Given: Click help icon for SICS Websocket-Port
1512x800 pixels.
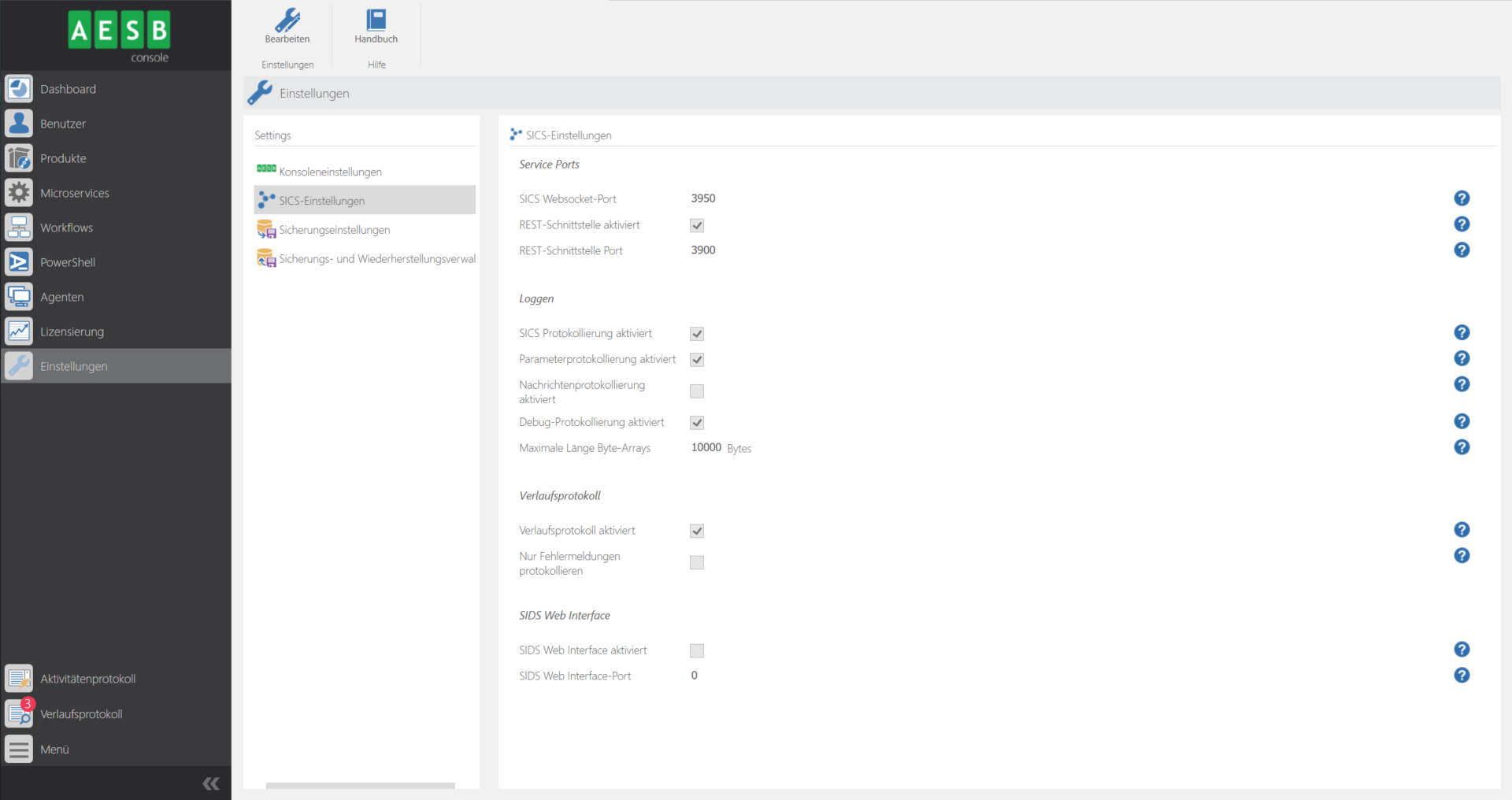Looking at the screenshot, I should pyautogui.click(x=1462, y=198).
